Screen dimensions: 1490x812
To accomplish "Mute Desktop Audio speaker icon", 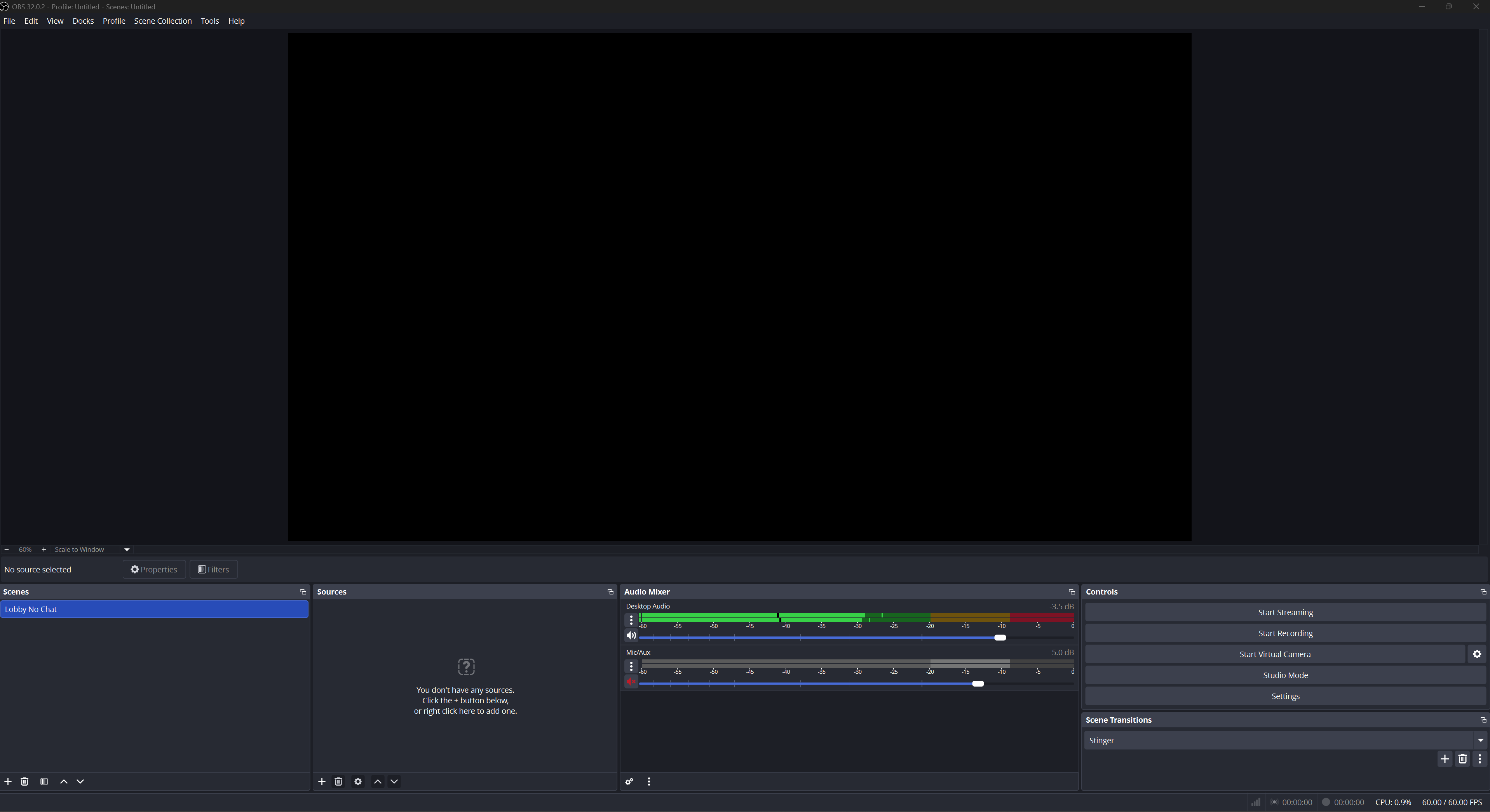I will [x=631, y=635].
